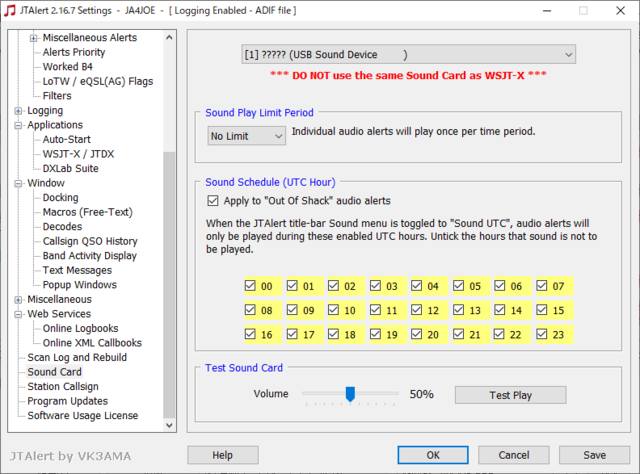Click the Save button
The width and height of the screenshot is (640, 474).
pyautogui.click(x=594, y=455)
